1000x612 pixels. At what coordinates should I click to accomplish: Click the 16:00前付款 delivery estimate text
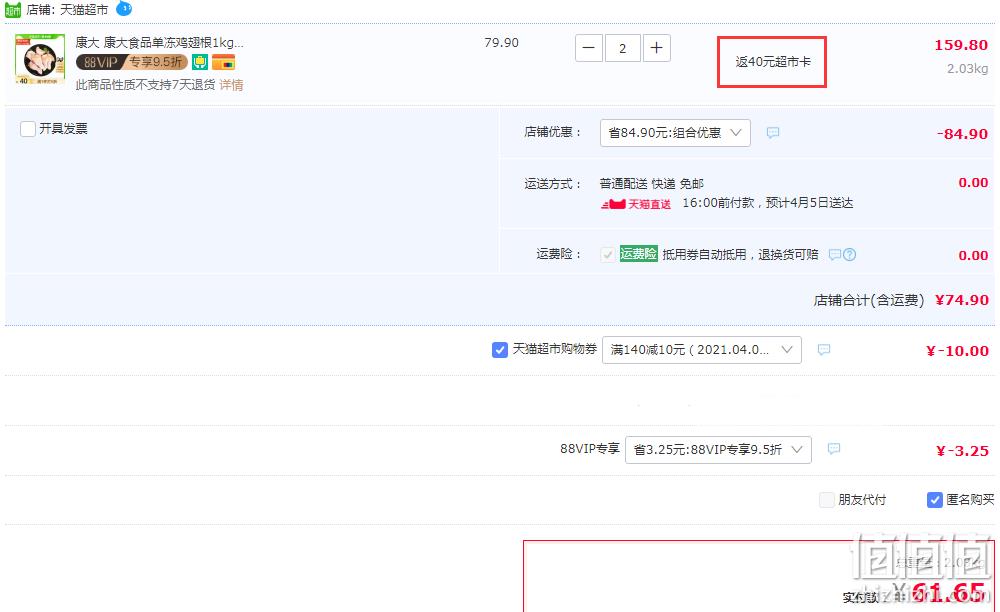pos(768,203)
